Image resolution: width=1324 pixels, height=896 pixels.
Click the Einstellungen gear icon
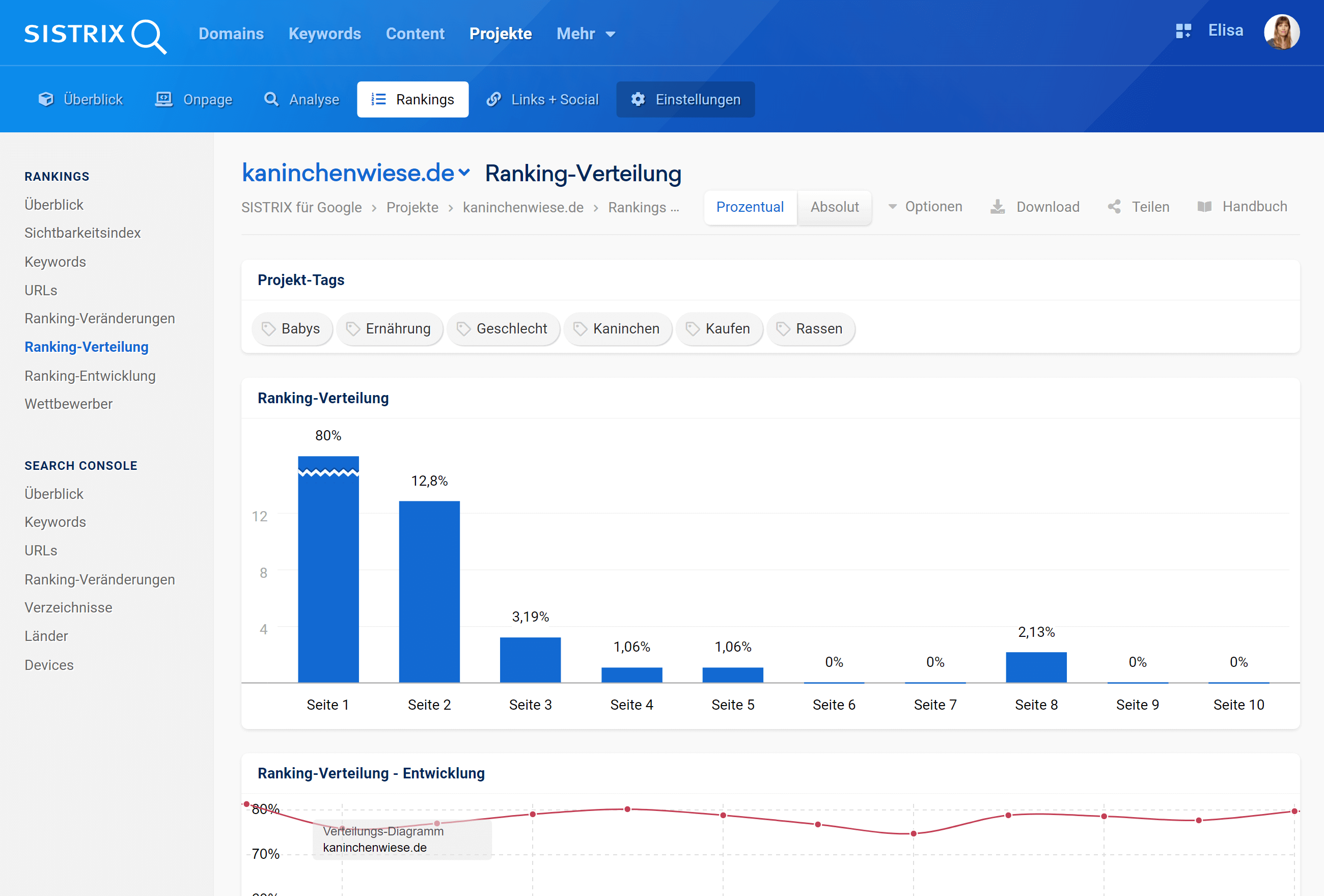point(638,99)
